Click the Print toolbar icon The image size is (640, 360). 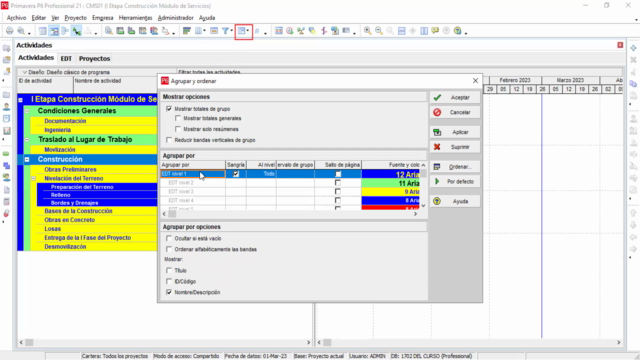9,31
